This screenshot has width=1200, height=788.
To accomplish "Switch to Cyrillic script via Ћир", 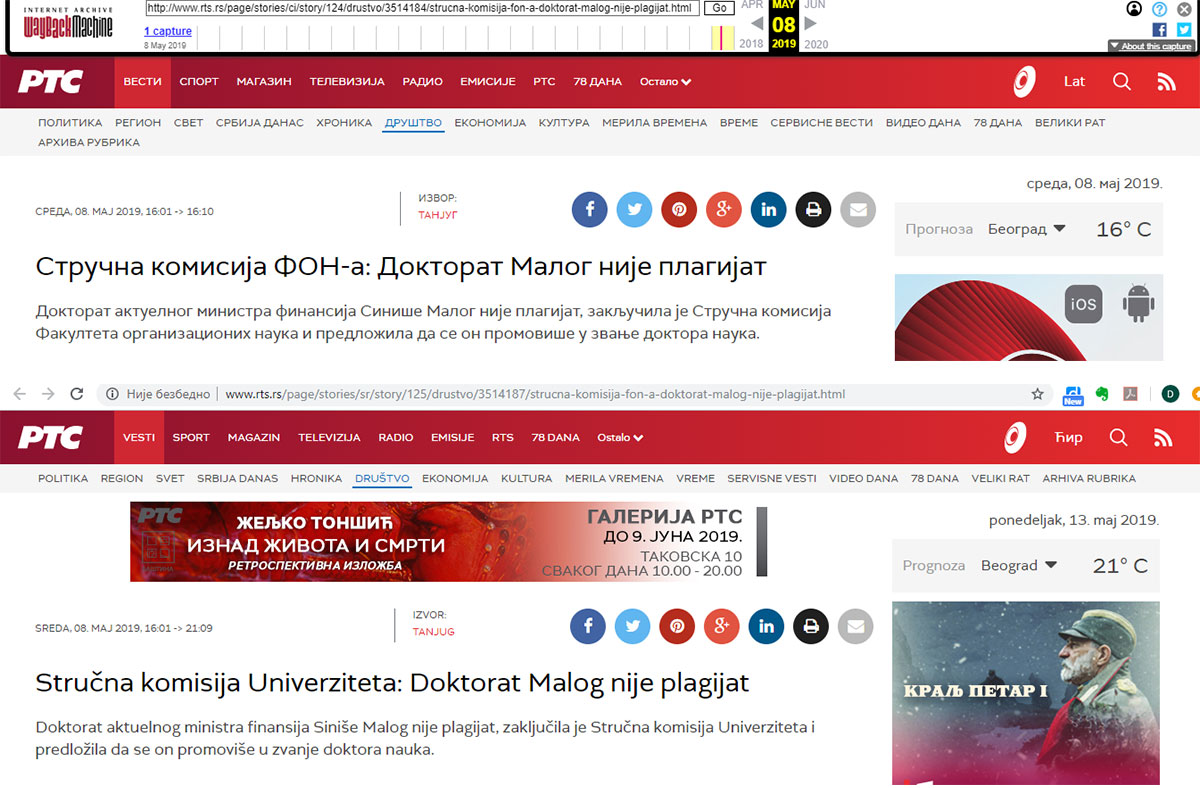I will pyautogui.click(x=1068, y=438).
